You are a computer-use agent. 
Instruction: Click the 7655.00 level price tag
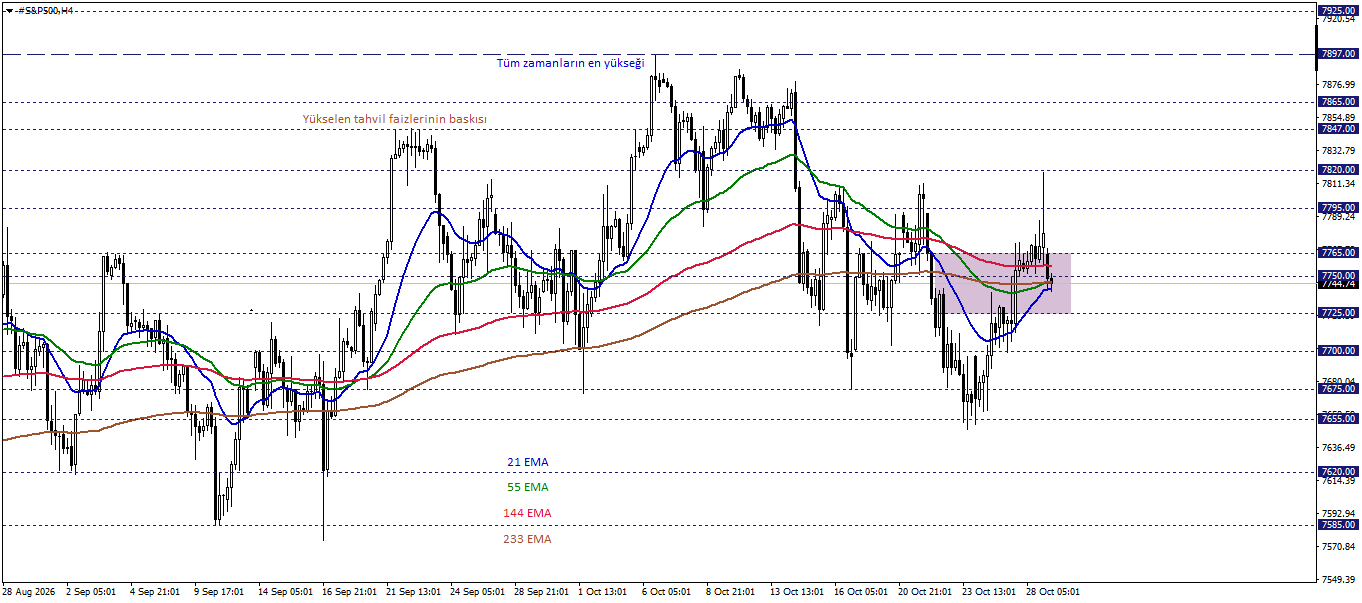[x=1338, y=419]
